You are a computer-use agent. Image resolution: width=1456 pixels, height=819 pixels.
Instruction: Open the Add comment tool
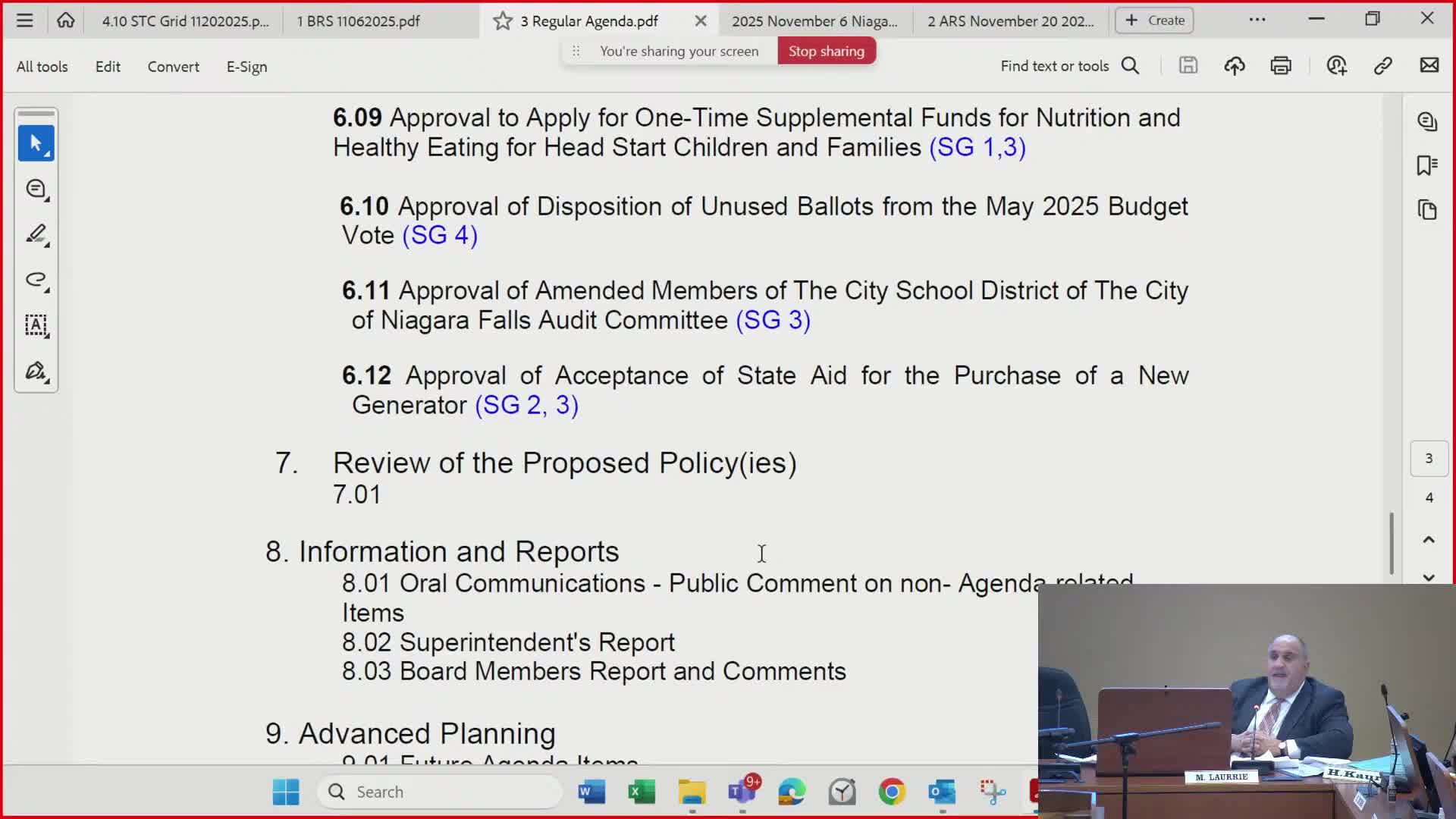coord(36,189)
